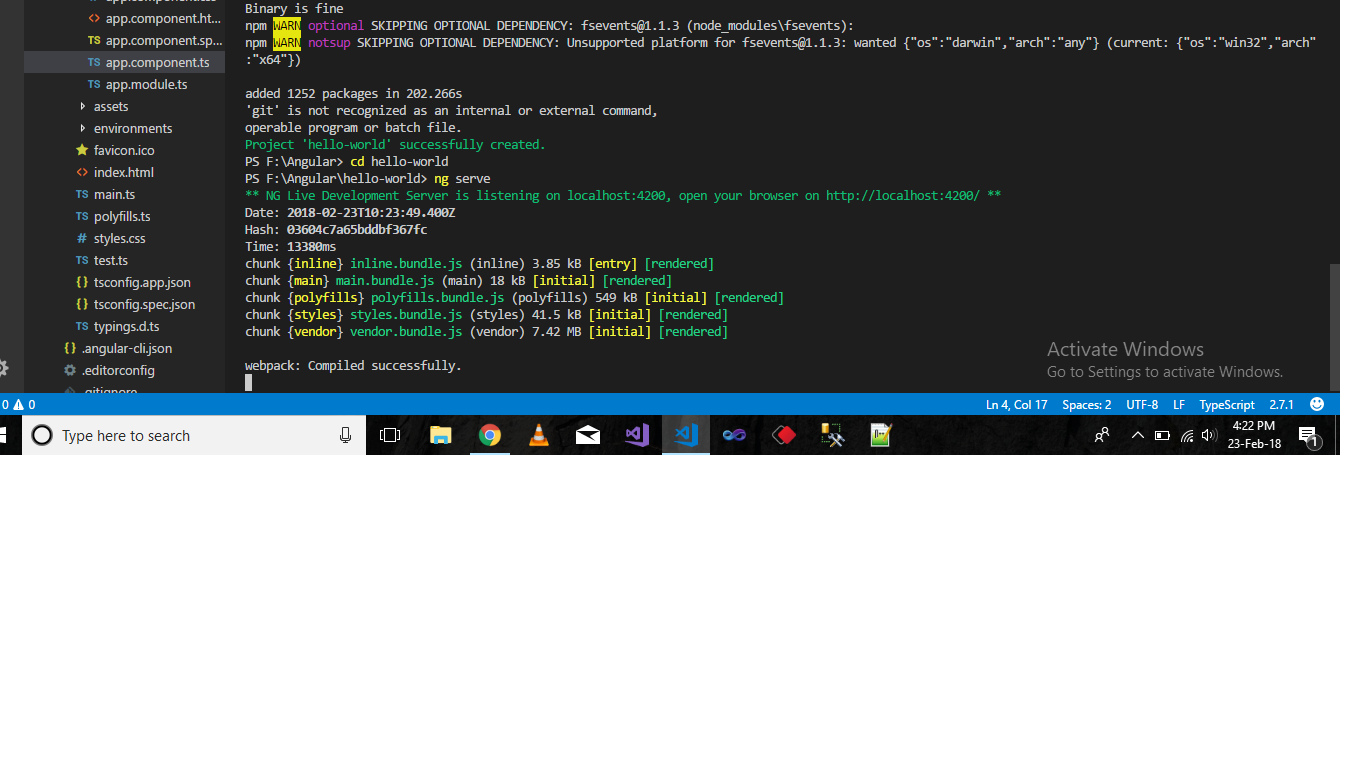
Task: Open app.component.ts in the explorer
Action: [x=124, y=62]
